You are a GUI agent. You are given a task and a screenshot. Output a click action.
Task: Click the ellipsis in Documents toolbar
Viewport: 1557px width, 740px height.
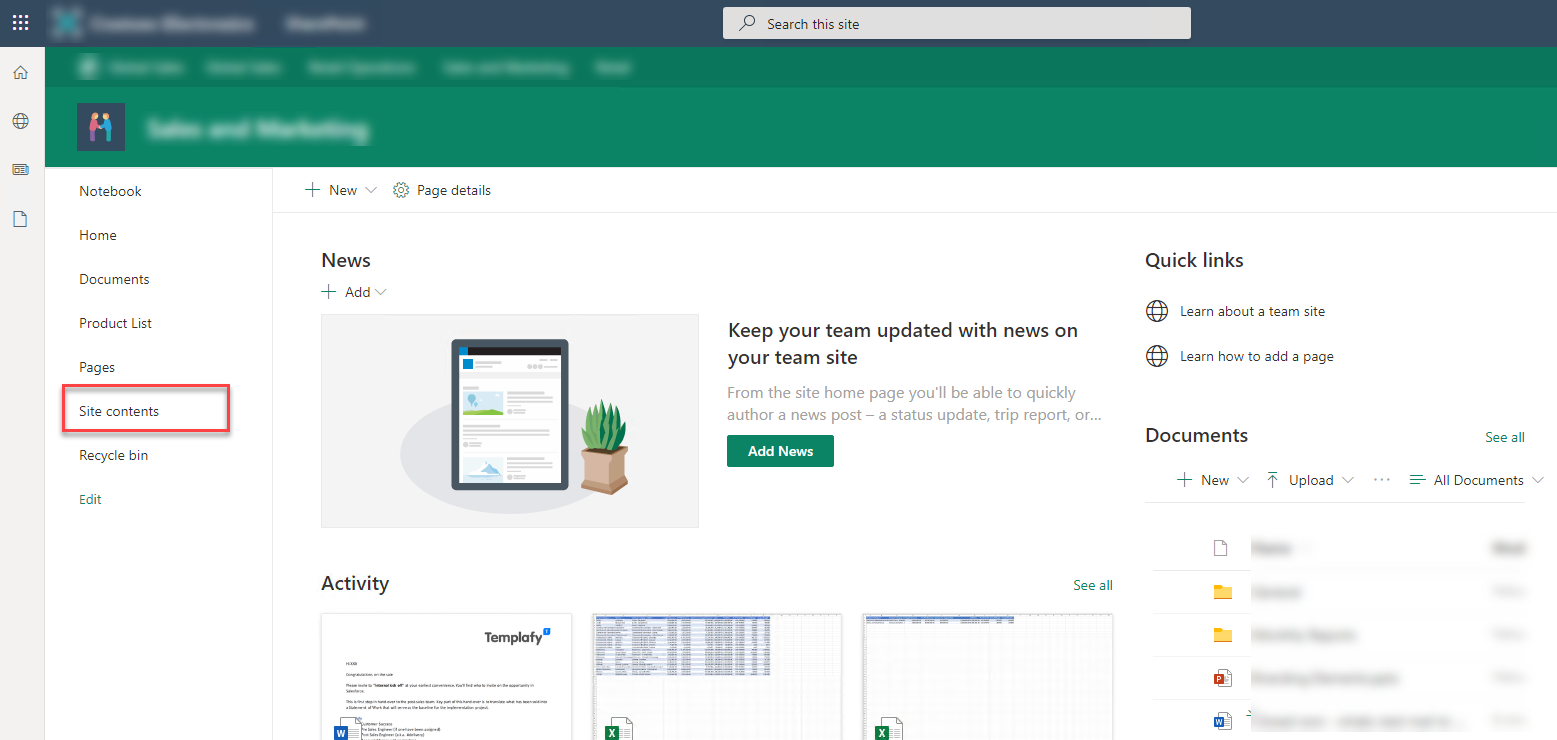[x=1382, y=480]
